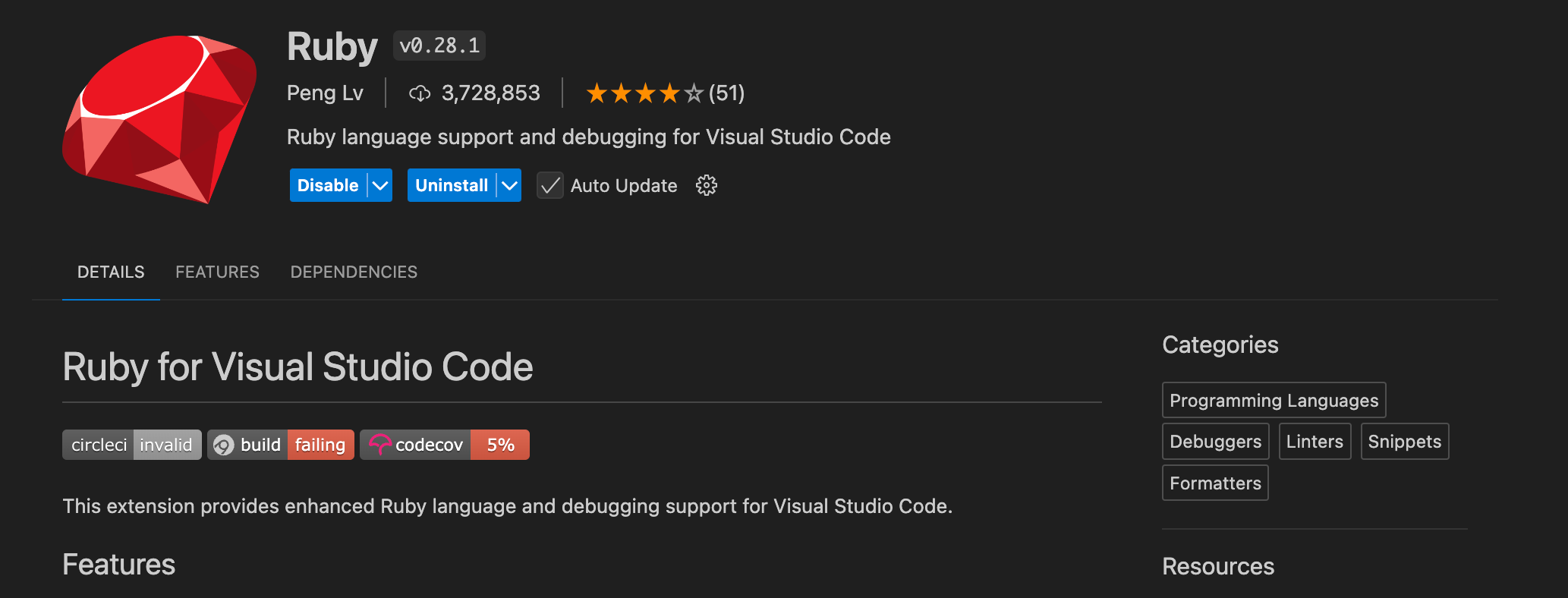Click the star rating
This screenshot has height=598, width=1568.
click(x=644, y=93)
